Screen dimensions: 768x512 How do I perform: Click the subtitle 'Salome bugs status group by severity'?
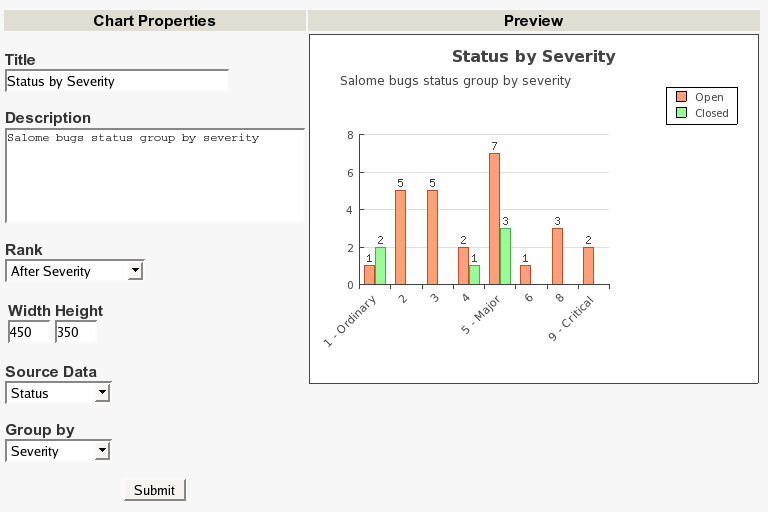pyautogui.click(x=456, y=81)
